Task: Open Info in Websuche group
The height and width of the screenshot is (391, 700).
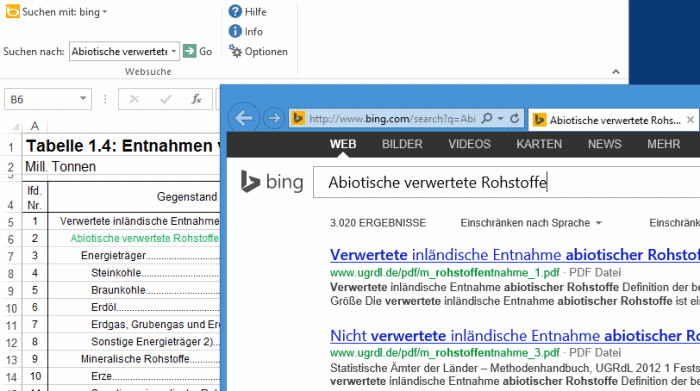Action: (x=246, y=31)
